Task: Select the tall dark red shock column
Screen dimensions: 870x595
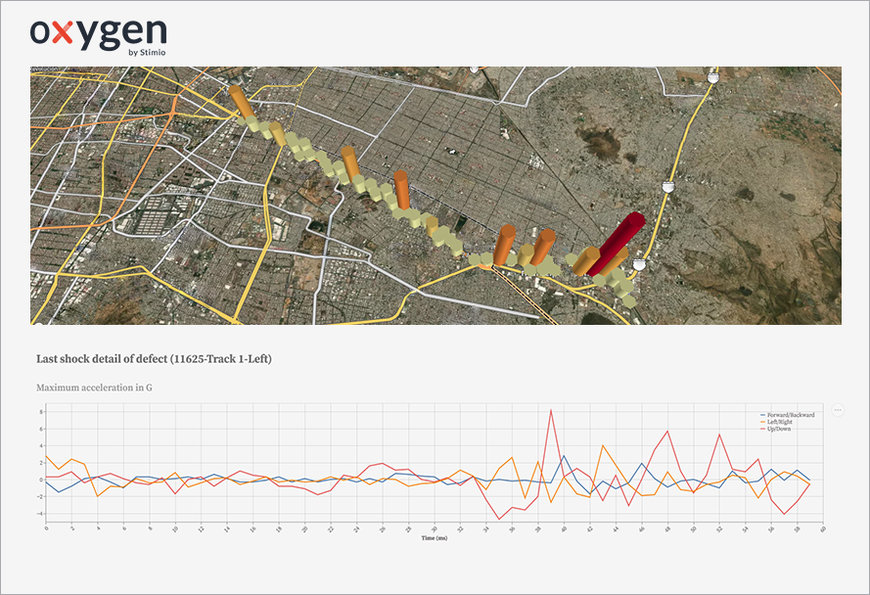Action: pos(617,243)
